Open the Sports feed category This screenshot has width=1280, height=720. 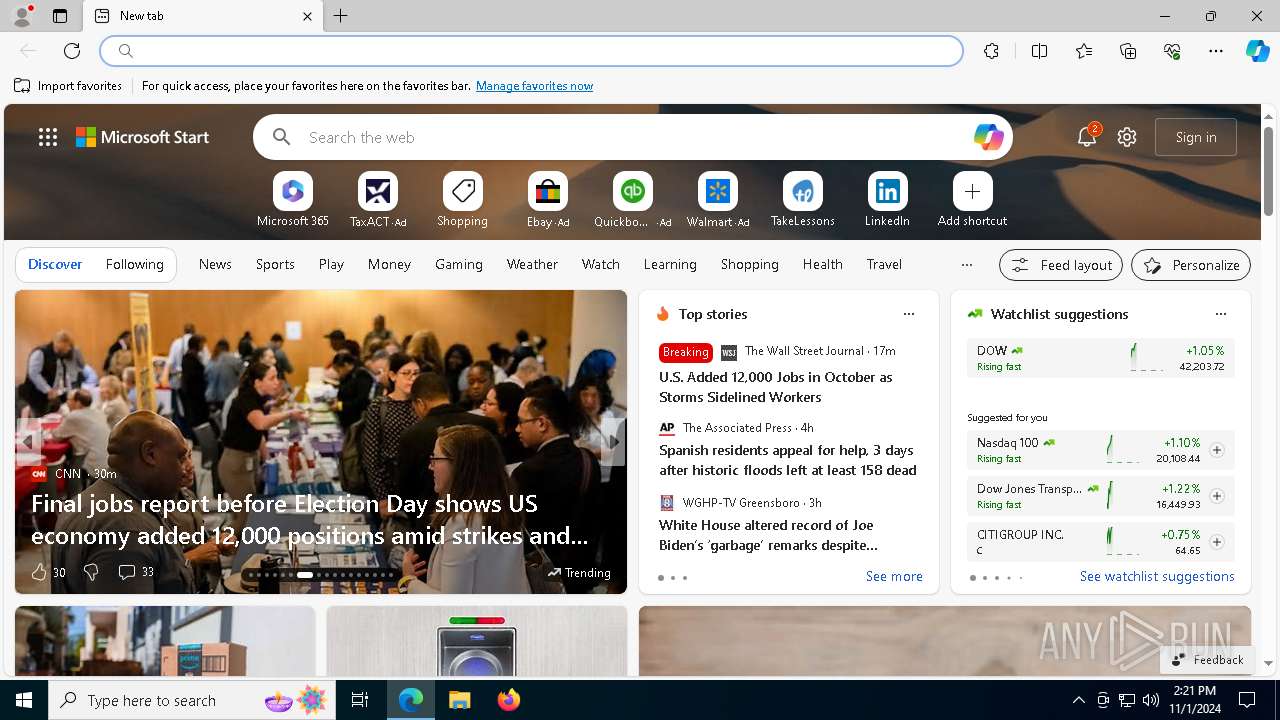tap(275, 264)
